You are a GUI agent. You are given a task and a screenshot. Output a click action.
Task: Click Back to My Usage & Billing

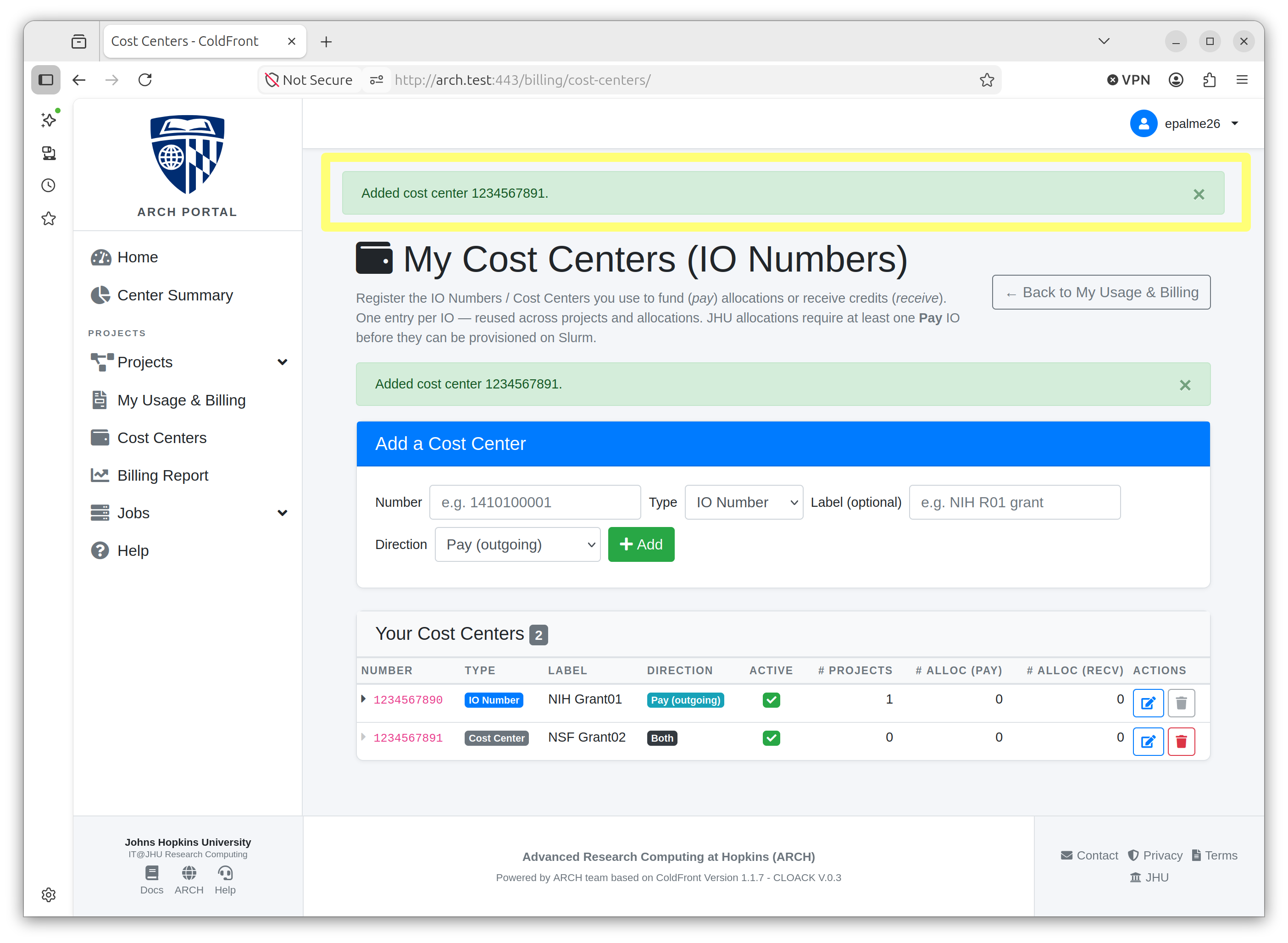pyautogui.click(x=1101, y=292)
